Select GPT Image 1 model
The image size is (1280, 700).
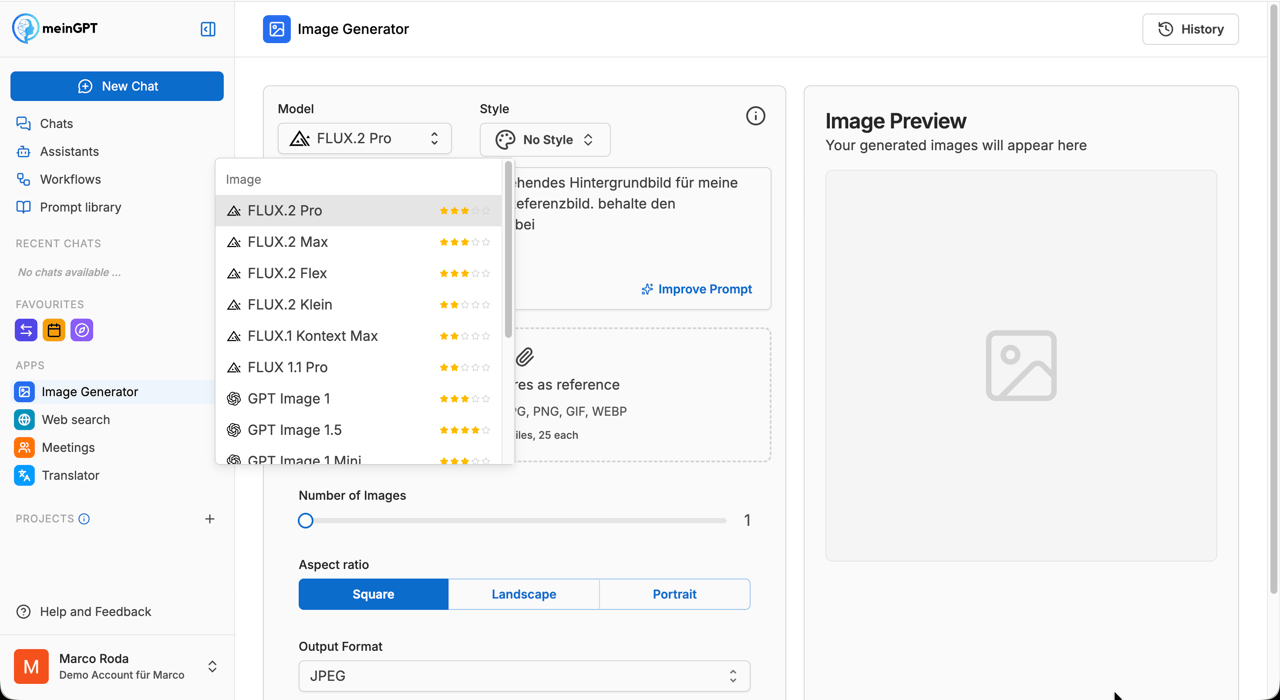point(360,399)
